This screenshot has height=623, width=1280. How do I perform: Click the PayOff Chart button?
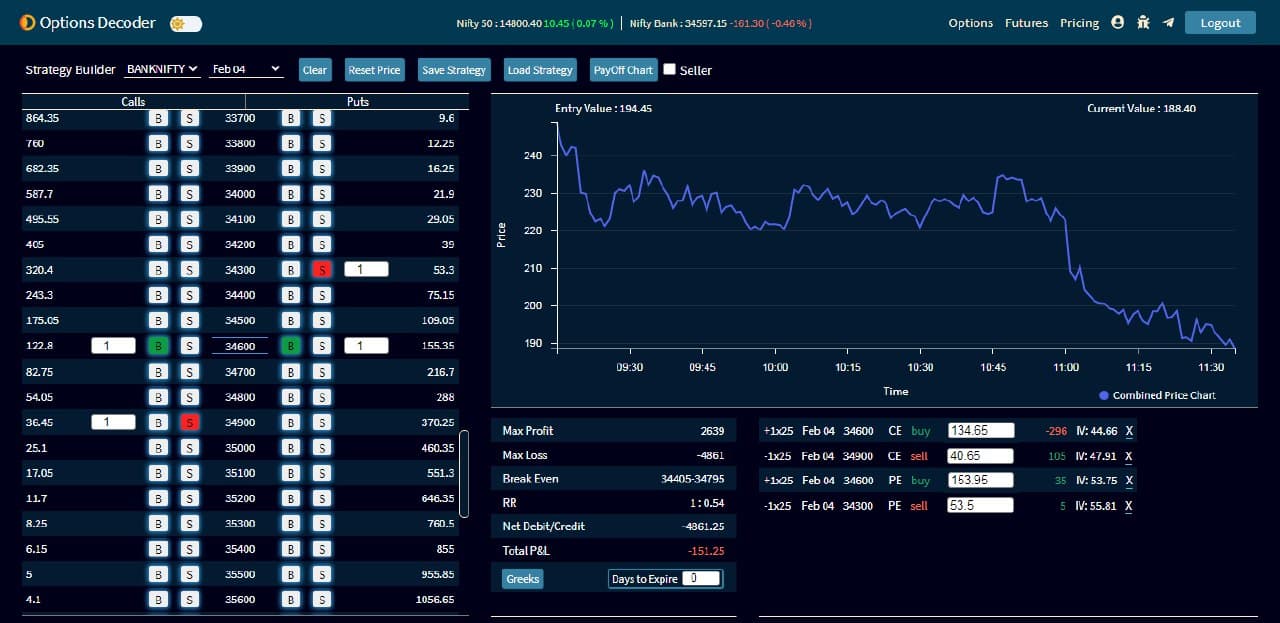pos(623,69)
